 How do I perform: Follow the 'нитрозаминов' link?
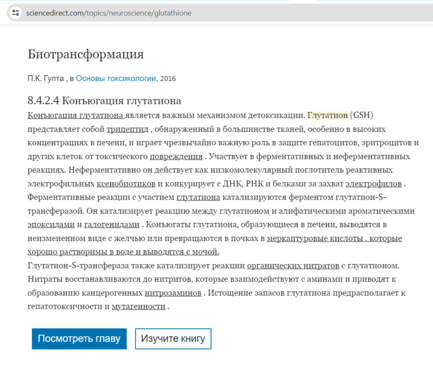(x=173, y=293)
